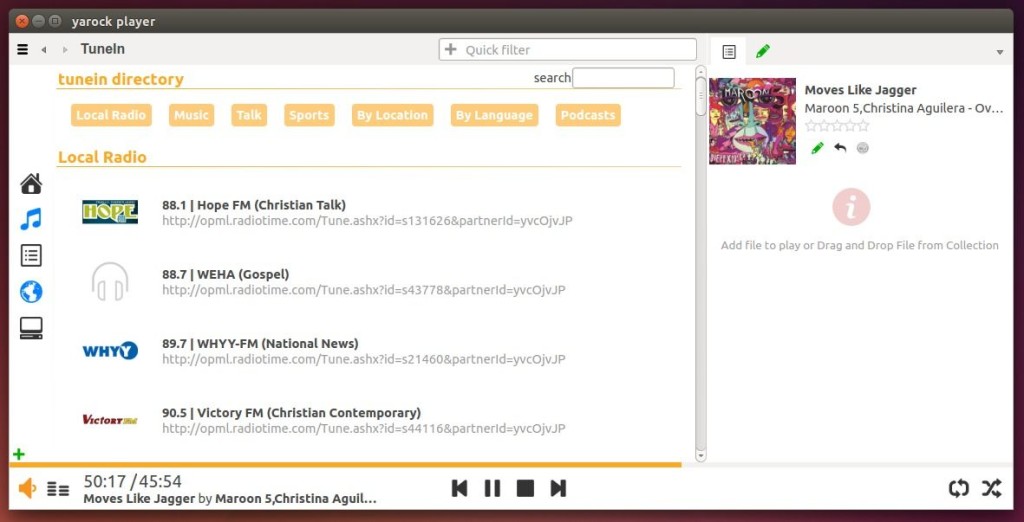This screenshot has height=522, width=1024.
Task: Click the scrollbar down arrow
Action: pos(701,455)
